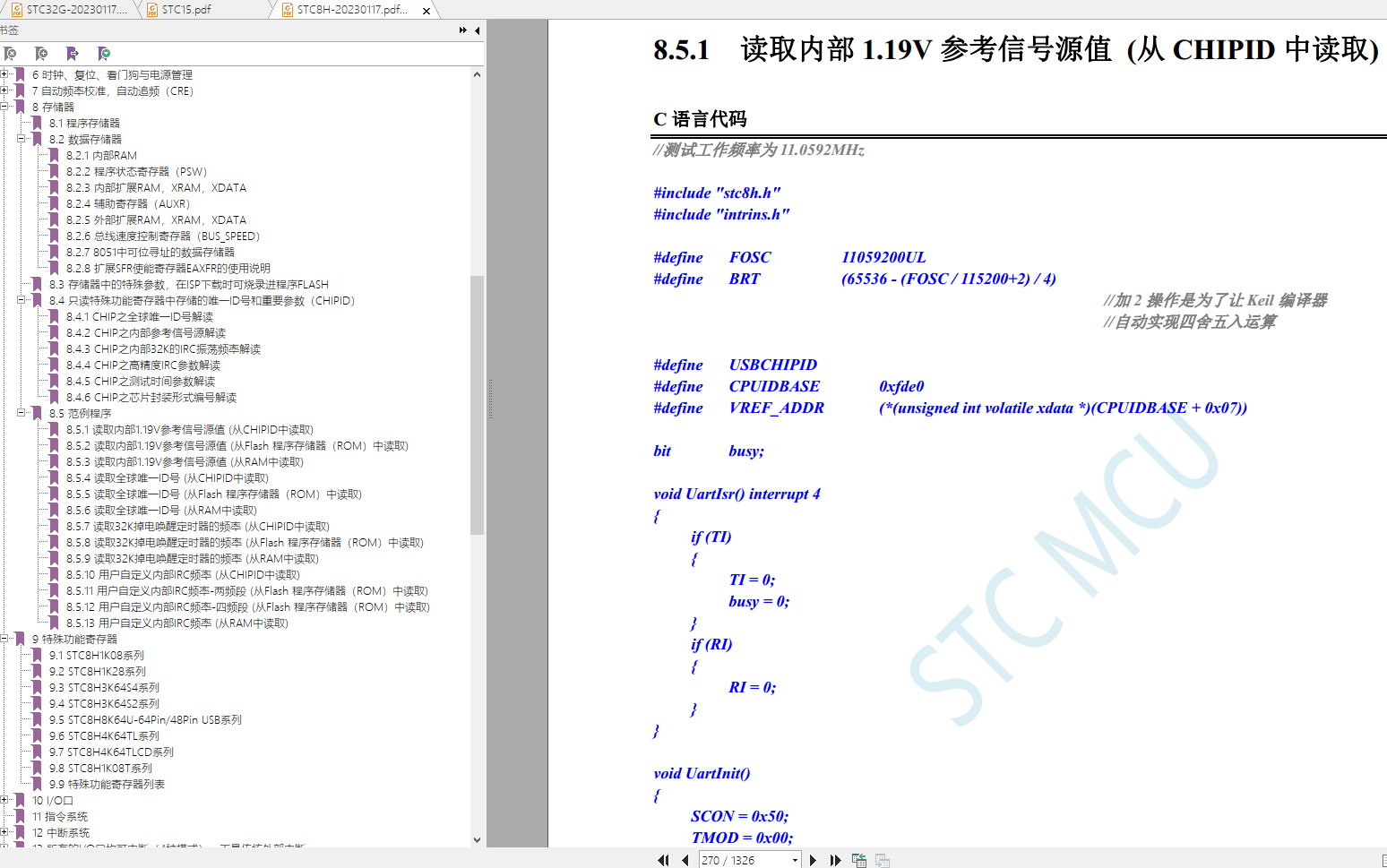Open bookmark 8.2.4 辅助寄存器 (AUXR)
Viewport: 1387px width, 868px height.
128,203
